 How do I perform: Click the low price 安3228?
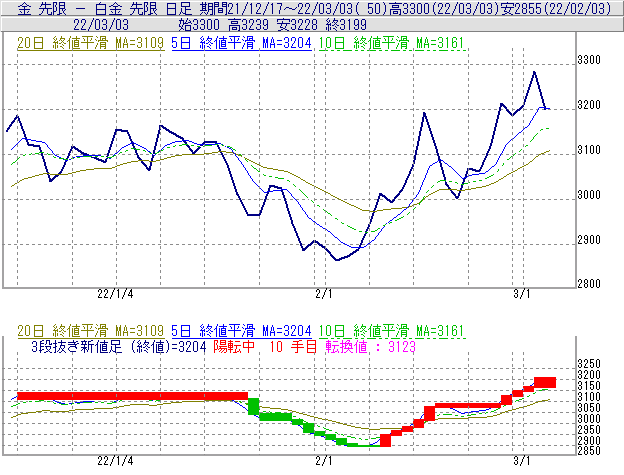(297, 25)
